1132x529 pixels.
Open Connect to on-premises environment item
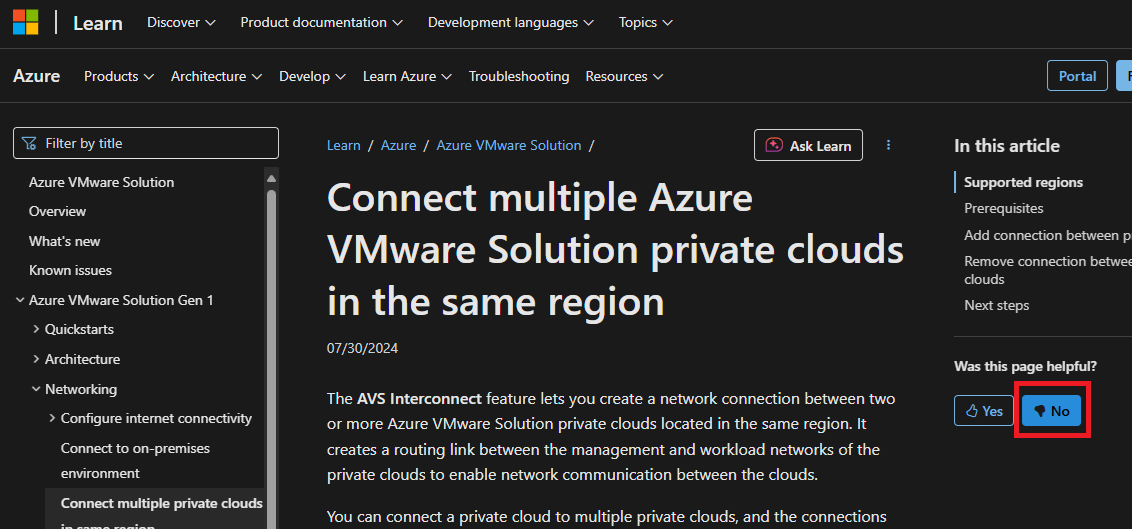[135, 460]
